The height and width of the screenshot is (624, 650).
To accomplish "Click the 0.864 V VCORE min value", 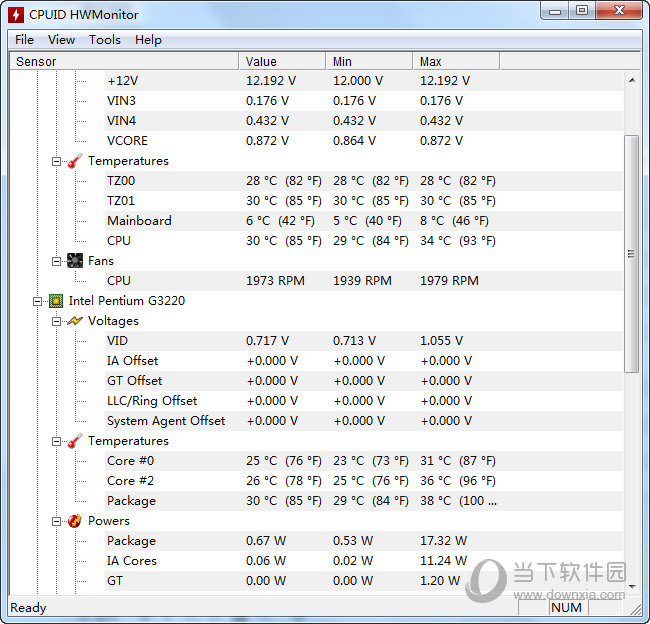I will coord(354,141).
